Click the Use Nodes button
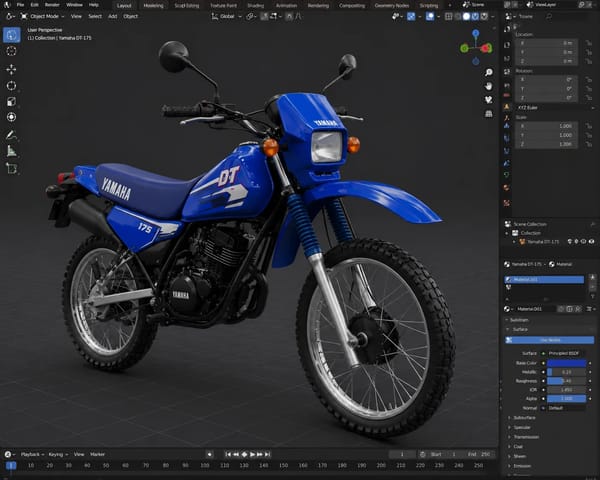Image resolution: width=600 pixels, height=480 pixels. click(549, 340)
